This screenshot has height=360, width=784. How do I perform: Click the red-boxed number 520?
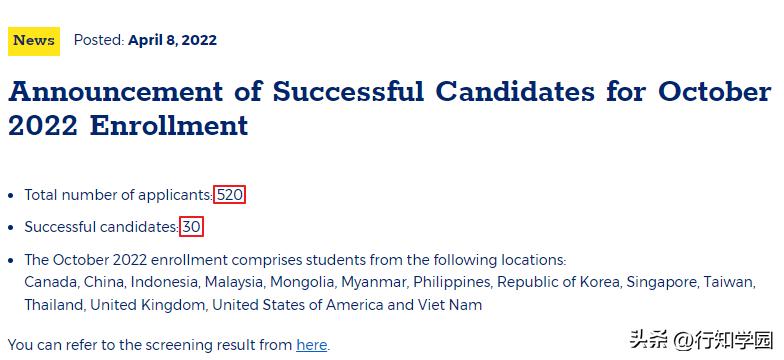[230, 195]
